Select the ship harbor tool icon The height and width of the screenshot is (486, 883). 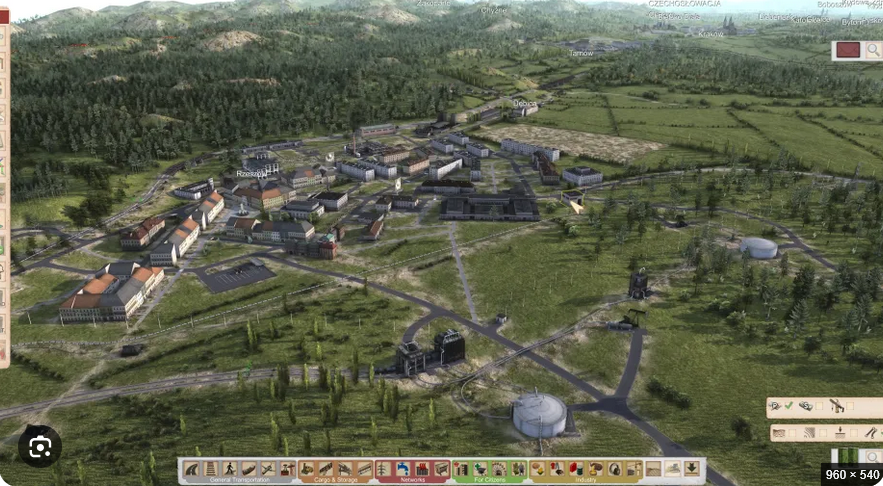pyautogui.click(x=249, y=469)
